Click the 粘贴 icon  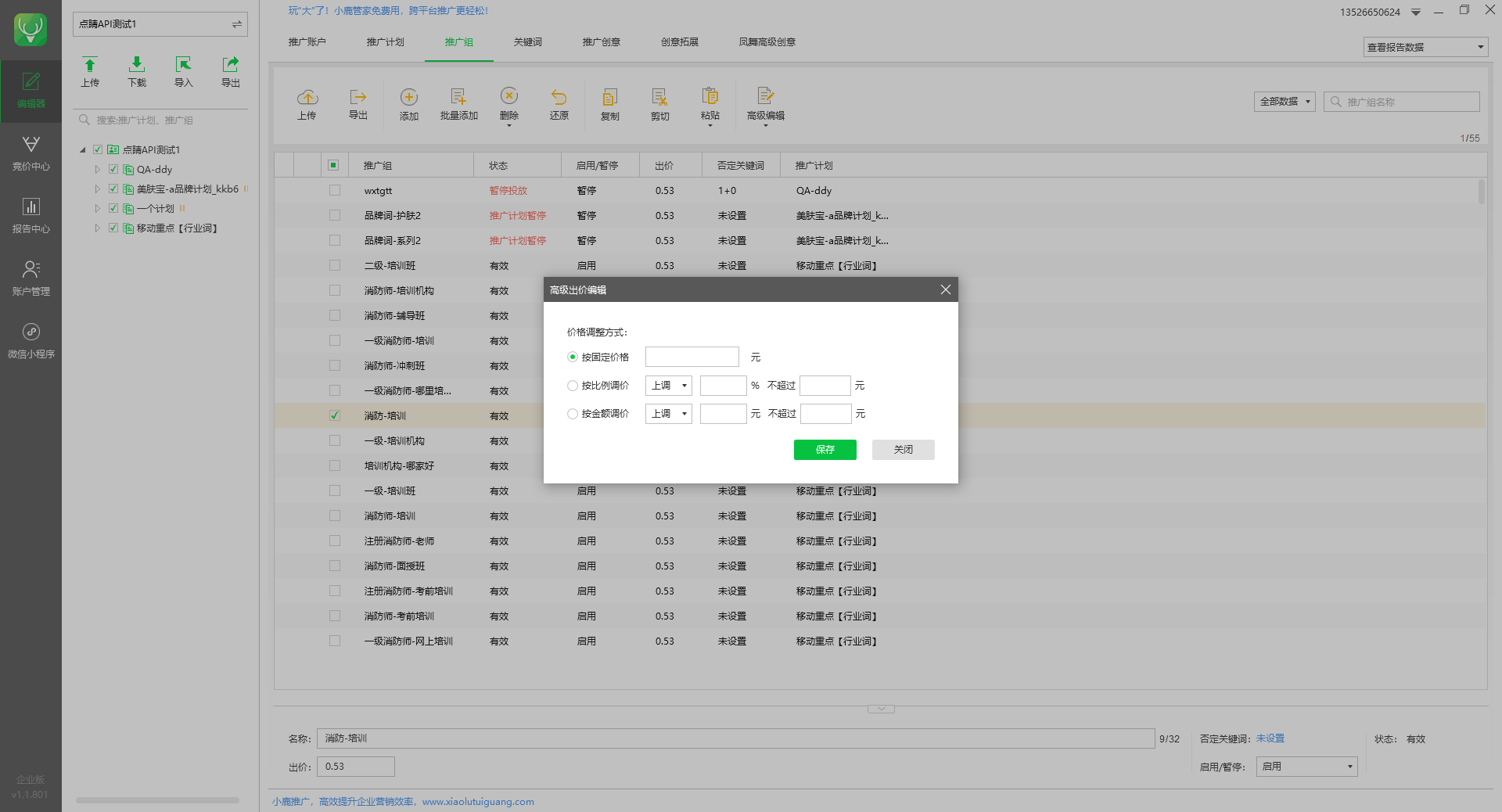click(710, 95)
